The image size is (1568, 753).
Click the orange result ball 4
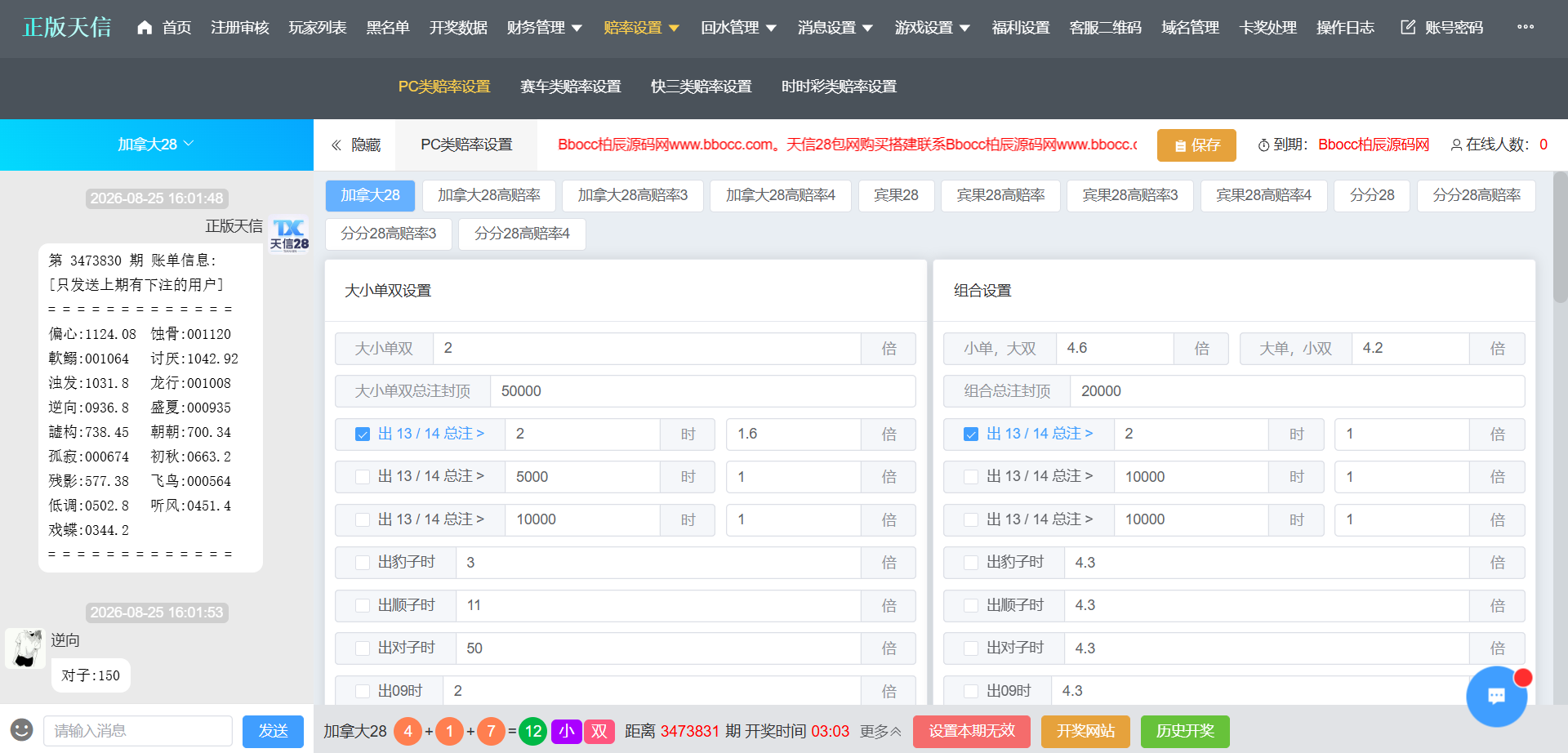[x=408, y=731]
